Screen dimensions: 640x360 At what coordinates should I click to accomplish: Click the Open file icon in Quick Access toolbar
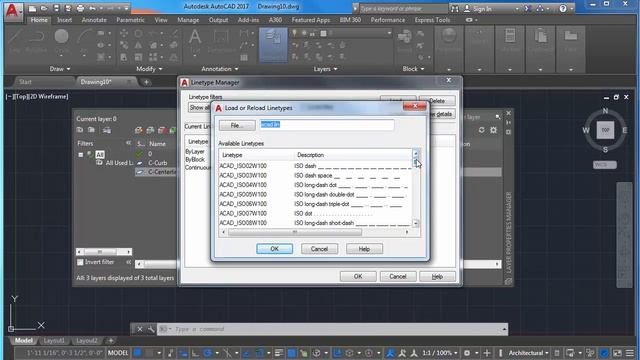click(44, 8)
